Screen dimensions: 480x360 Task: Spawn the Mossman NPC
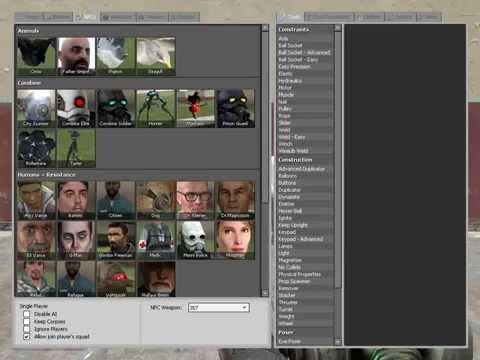(x=236, y=240)
